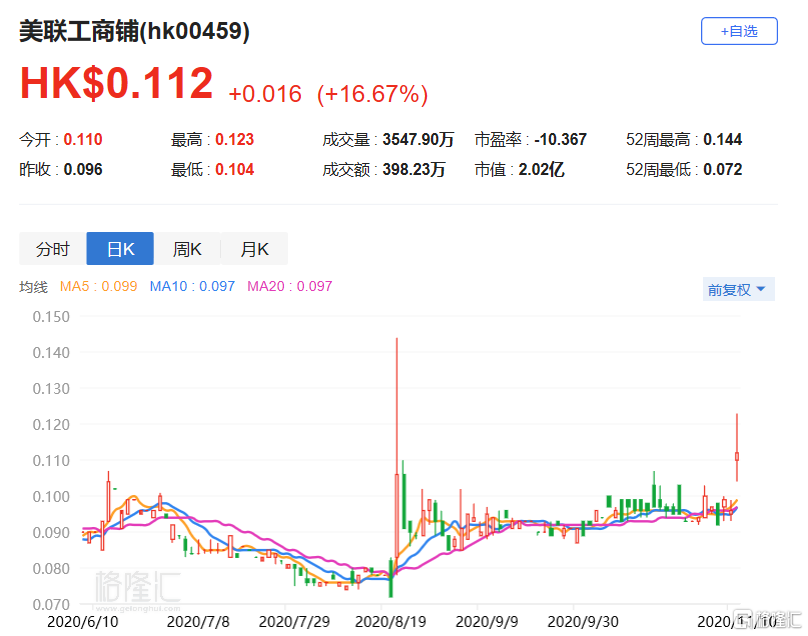The width and height of the screenshot is (808, 636).
Task: Click the +自选 add to watchlist button
Action: 739,31
